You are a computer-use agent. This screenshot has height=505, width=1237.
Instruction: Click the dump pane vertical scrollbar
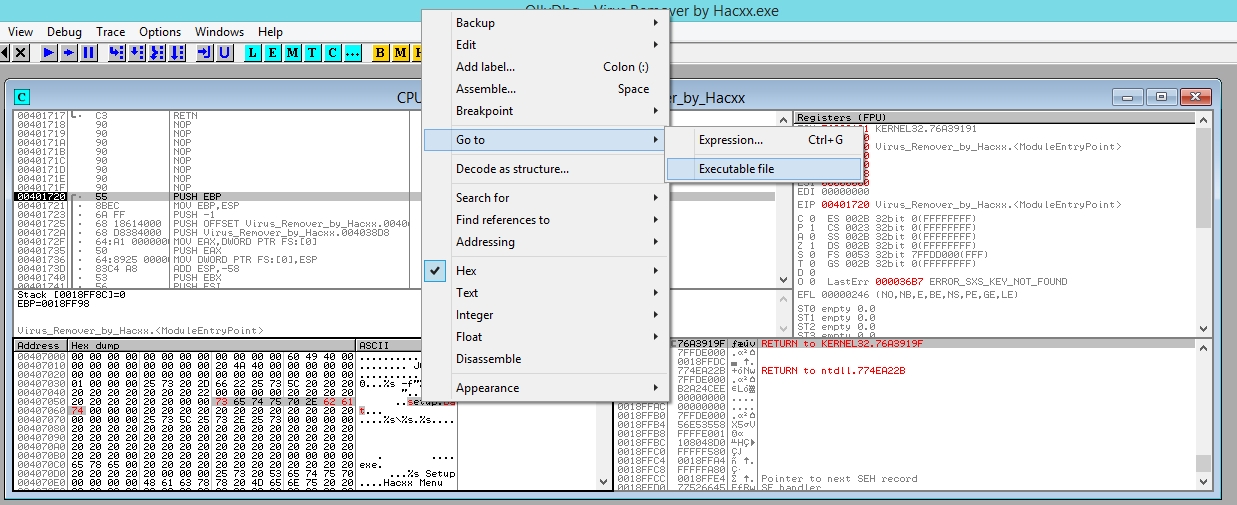[x=601, y=415]
